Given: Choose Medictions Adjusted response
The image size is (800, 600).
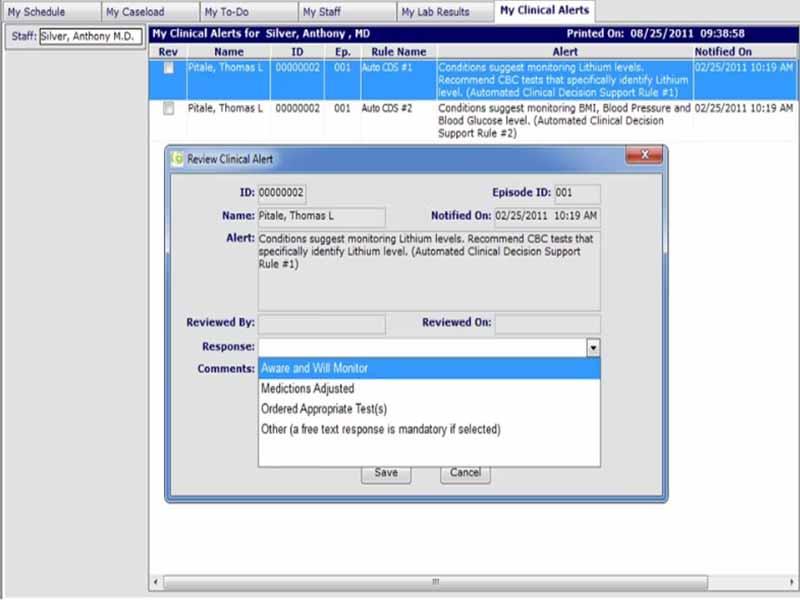Looking at the screenshot, I should 429,389.
